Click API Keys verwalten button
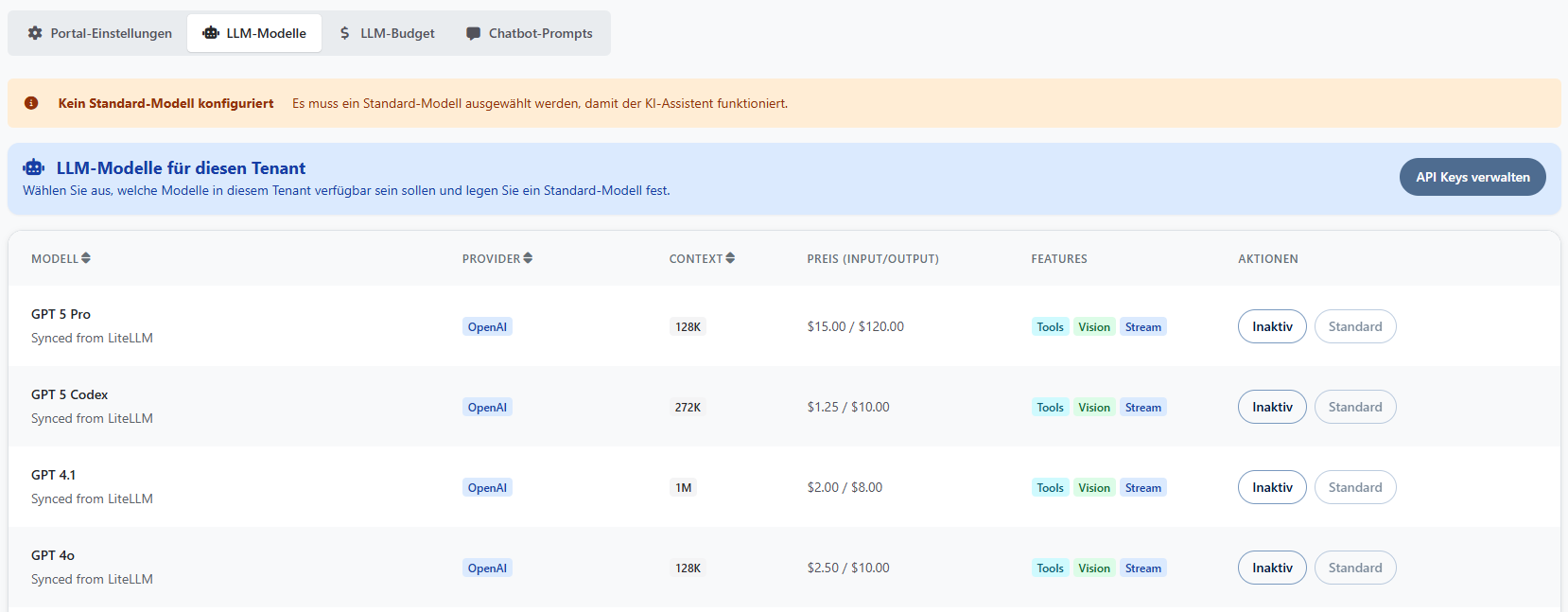The height and width of the screenshot is (612, 1568). (x=1472, y=177)
